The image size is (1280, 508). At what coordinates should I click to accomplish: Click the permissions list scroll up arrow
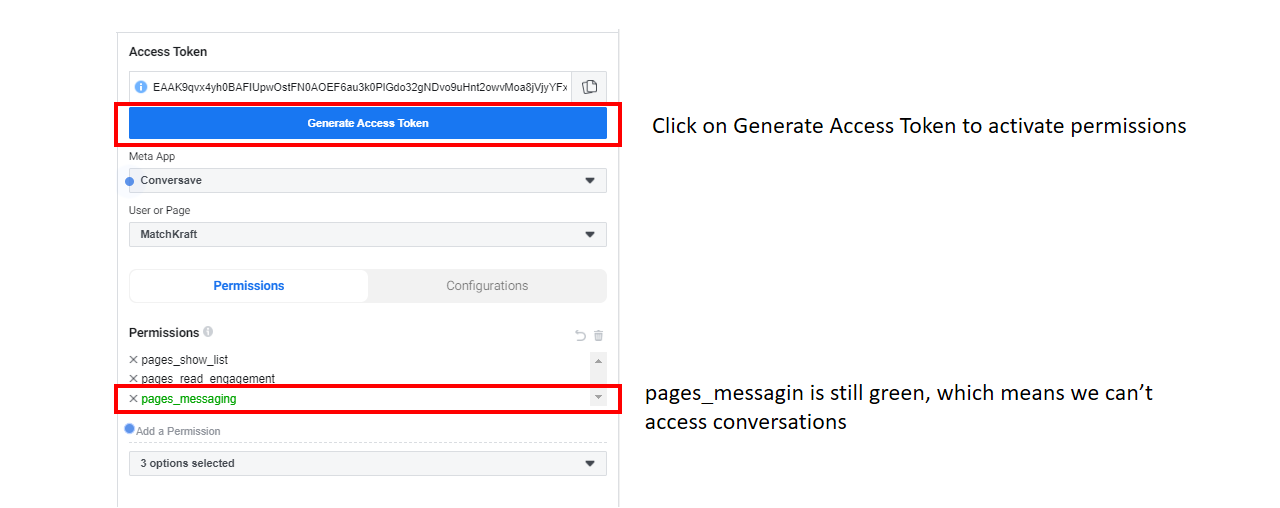[x=598, y=360]
